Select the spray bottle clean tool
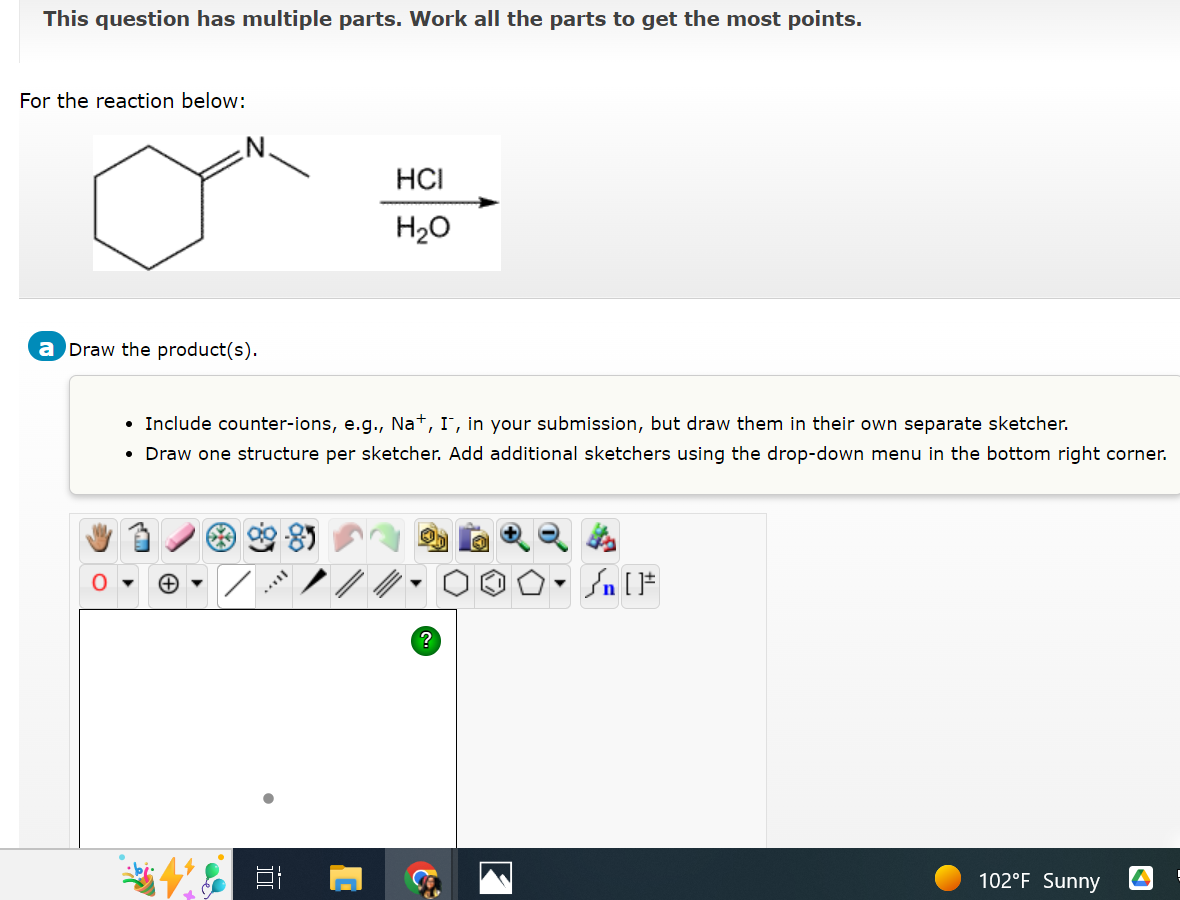Image resolution: width=1180 pixels, height=900 pixels. [140, 539]
